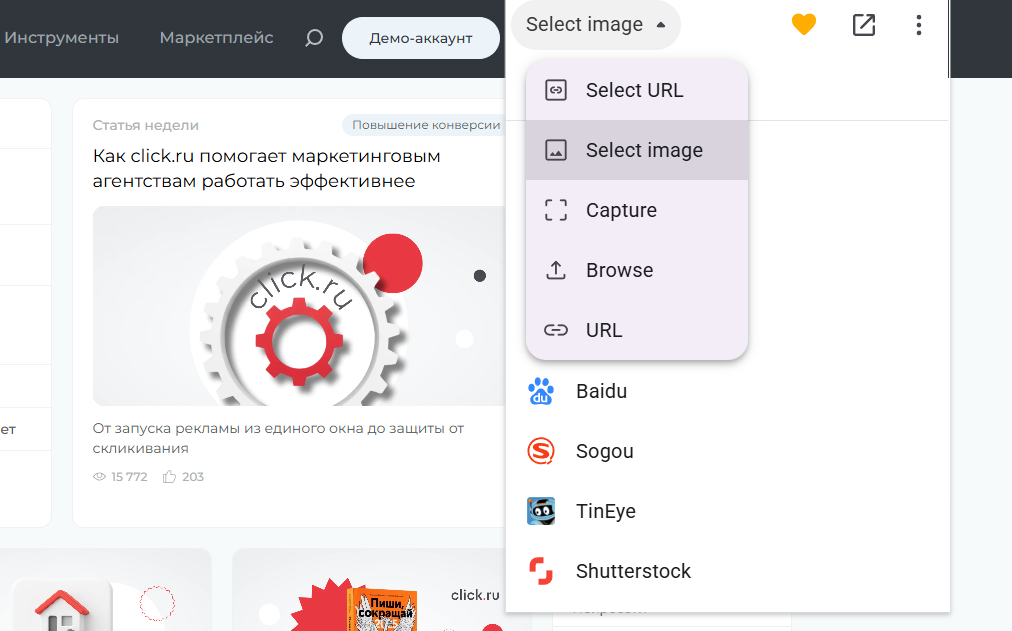This screenshot has width=1012, height=631.
Task: Open the three-dot more options menu
Action: point(918,25)
